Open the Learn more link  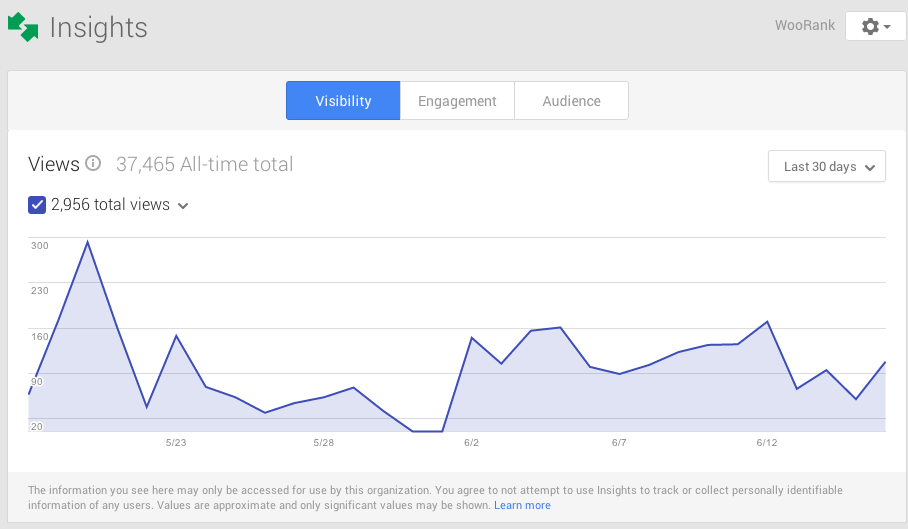(x=522, y=505)
